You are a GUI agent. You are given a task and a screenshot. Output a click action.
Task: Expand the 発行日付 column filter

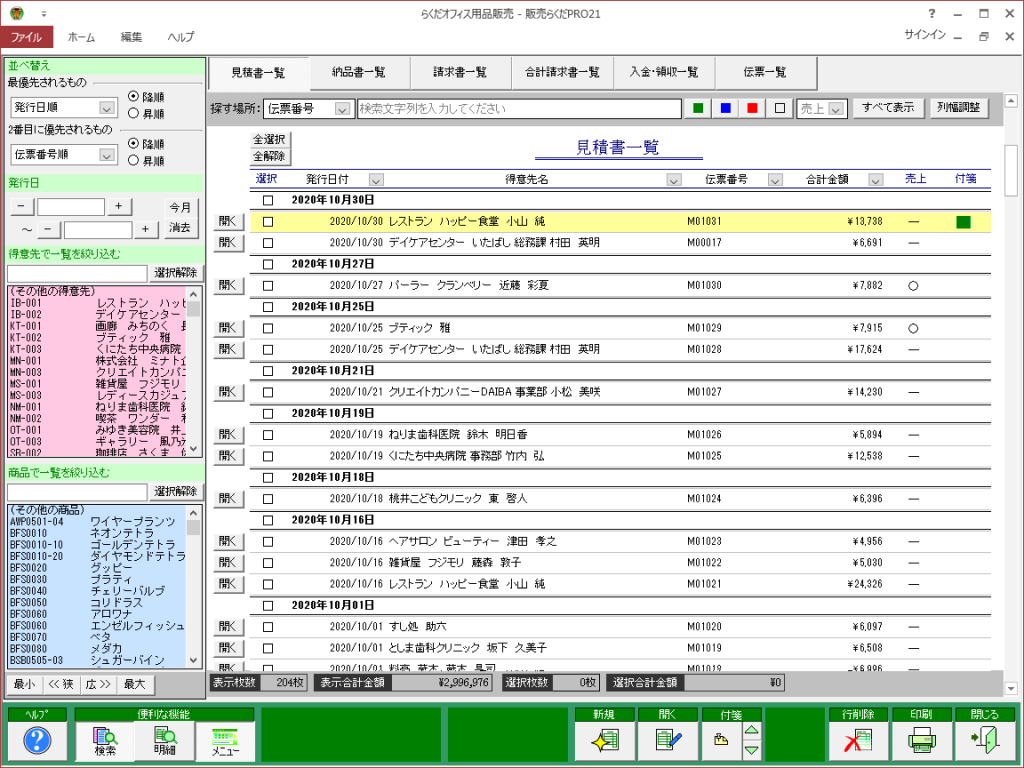(376, 180)
